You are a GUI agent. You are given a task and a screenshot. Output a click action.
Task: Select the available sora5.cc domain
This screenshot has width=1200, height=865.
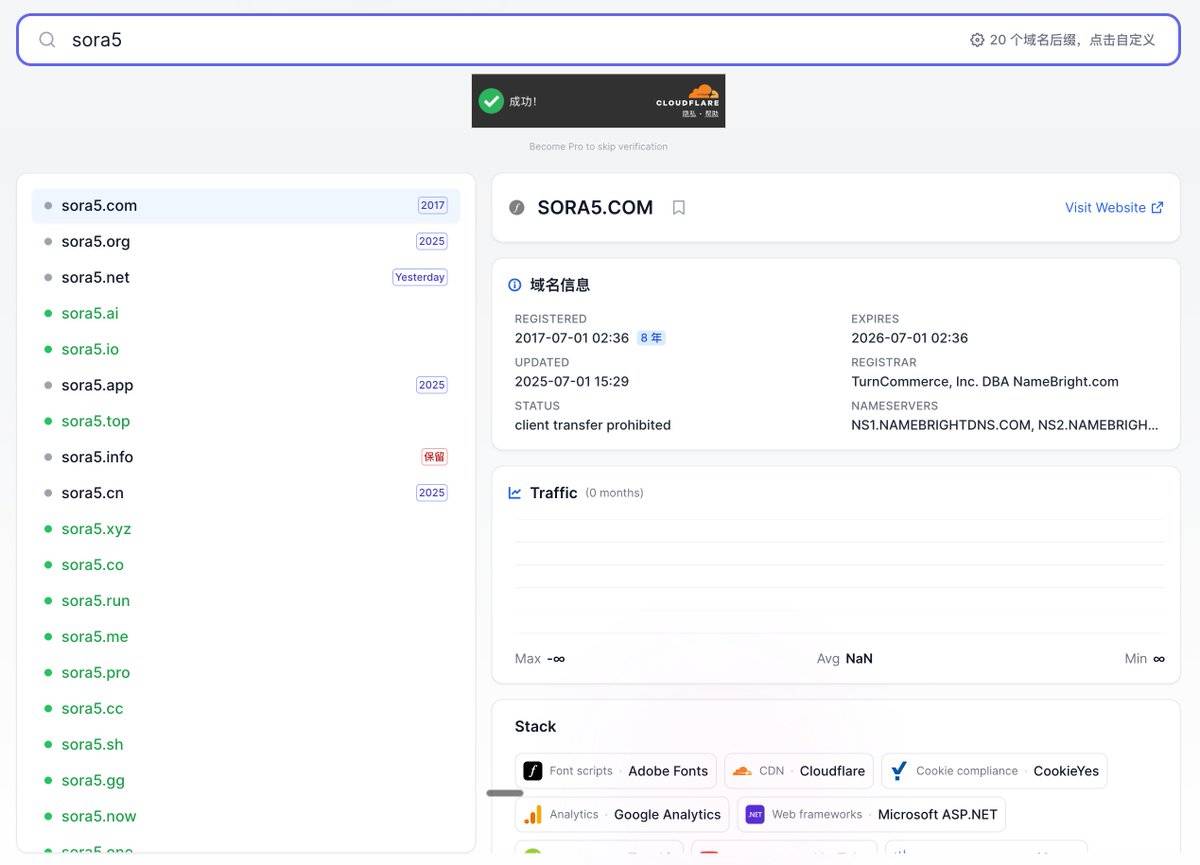pyautogui.click(x=246, y=709)
